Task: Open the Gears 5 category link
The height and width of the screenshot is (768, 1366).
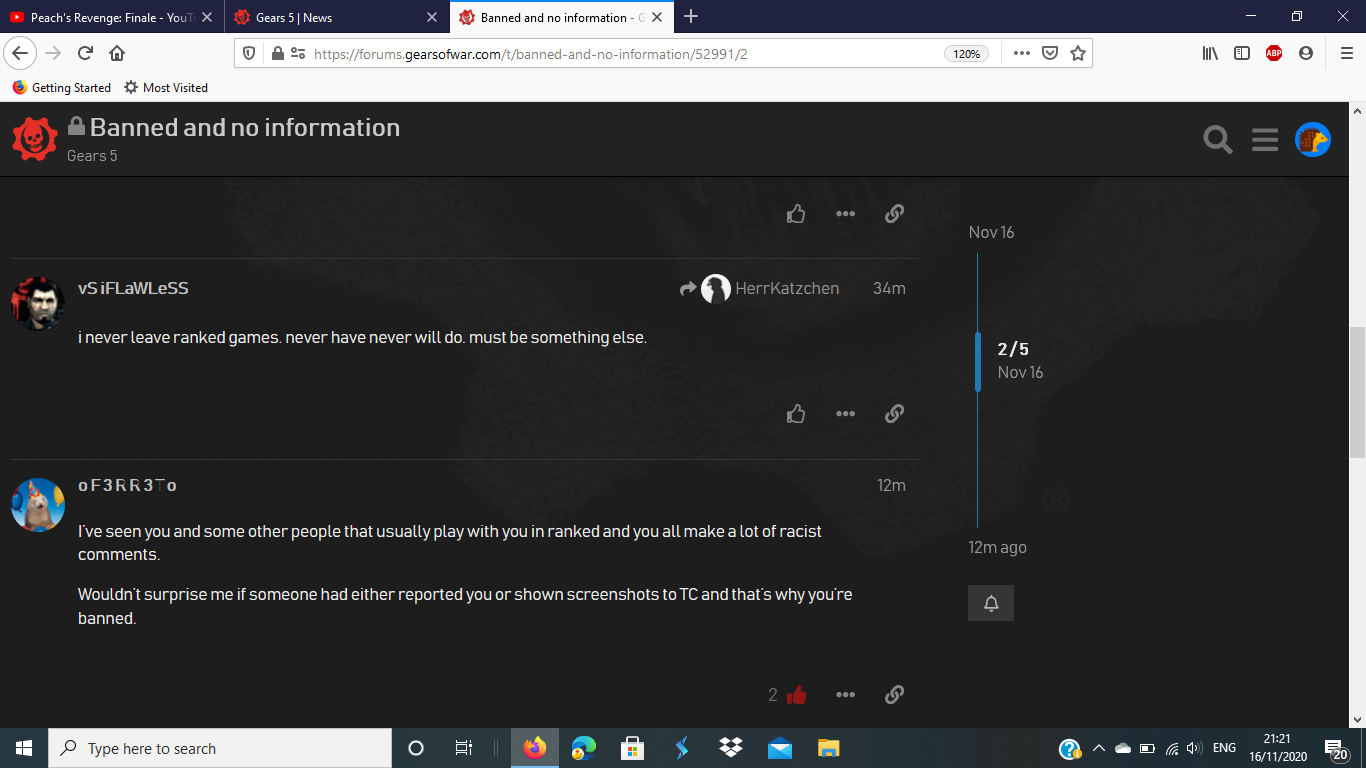Action: point(92,156)
